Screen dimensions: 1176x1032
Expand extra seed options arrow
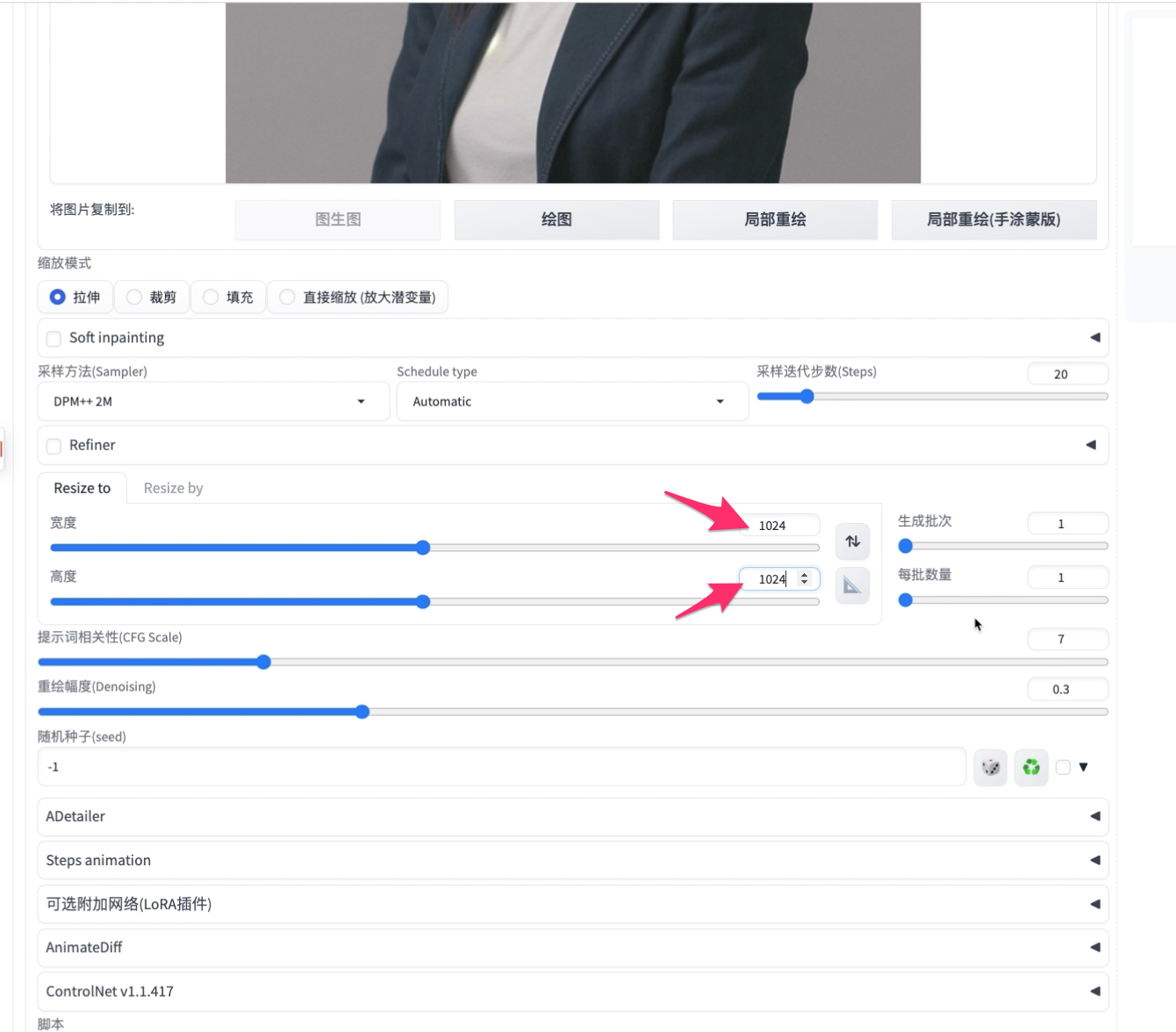[x=1084, y=767]
